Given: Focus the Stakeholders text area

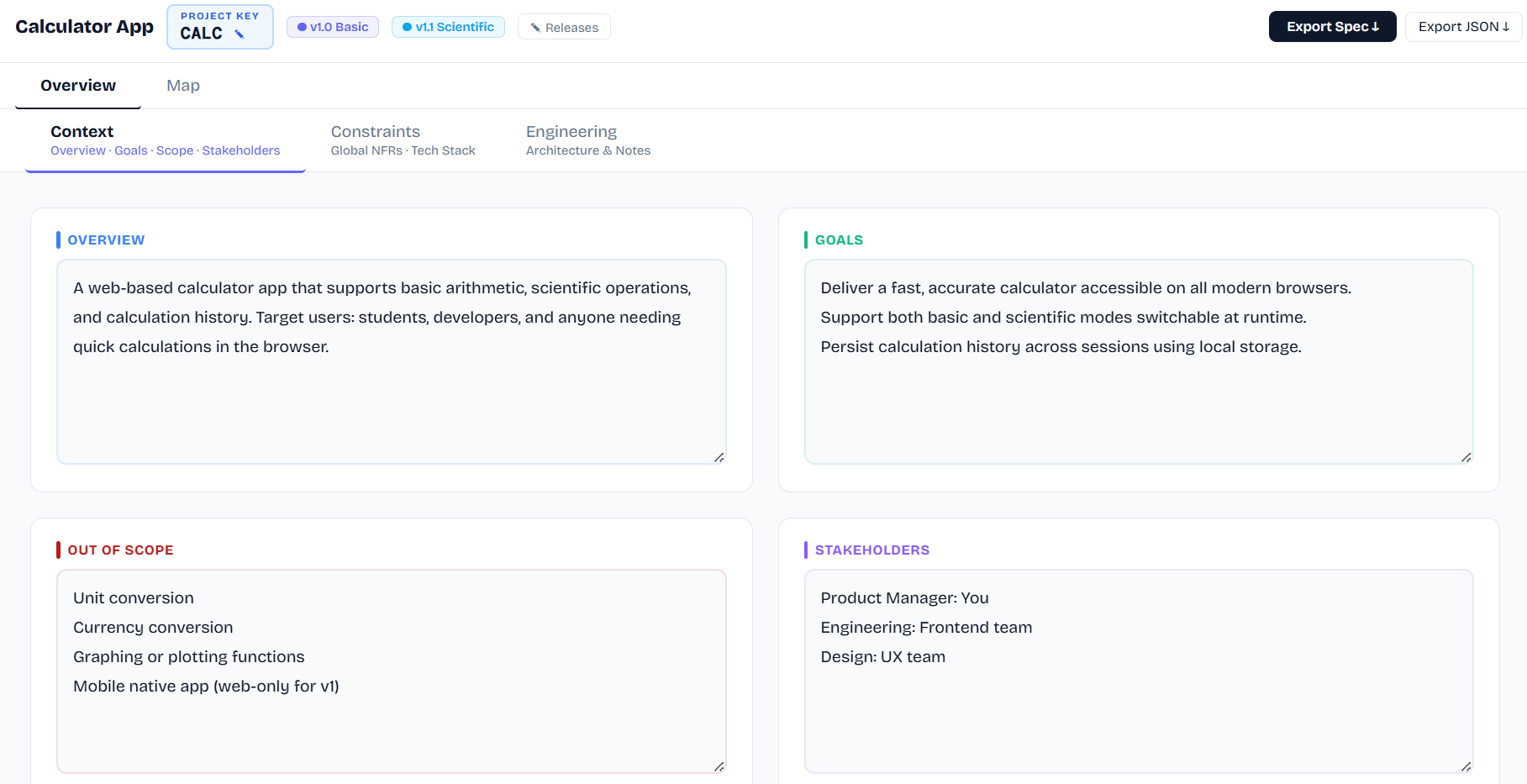Looking at the screenshot, I should (1139, 671).
